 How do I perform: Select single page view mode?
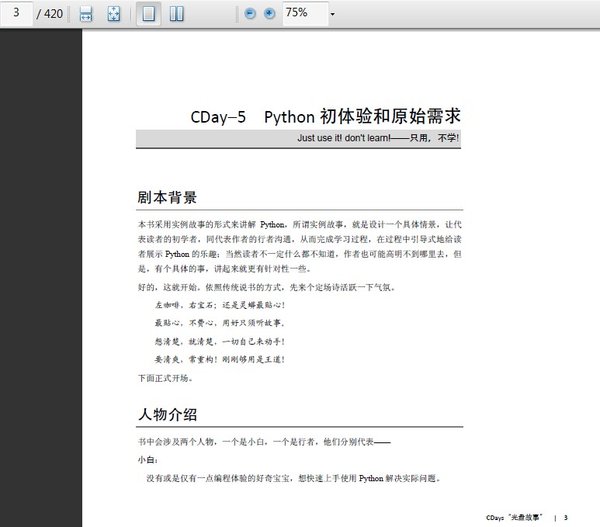pos(149,14)
